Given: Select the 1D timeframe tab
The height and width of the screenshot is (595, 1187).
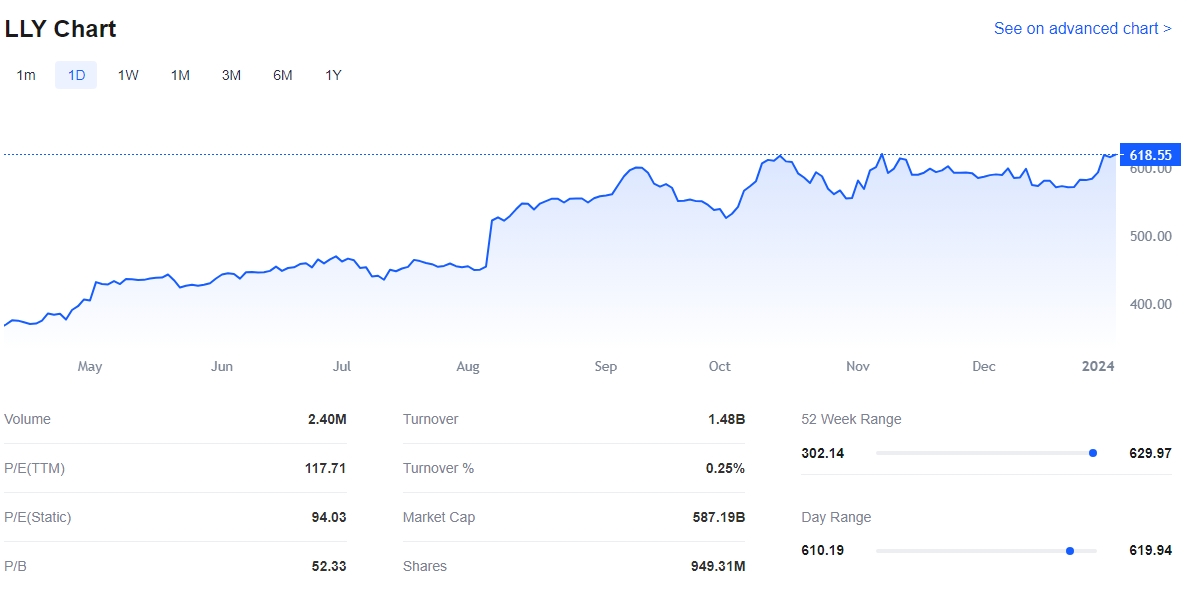Looking at the screenshot, I should (x=76, y=75).
